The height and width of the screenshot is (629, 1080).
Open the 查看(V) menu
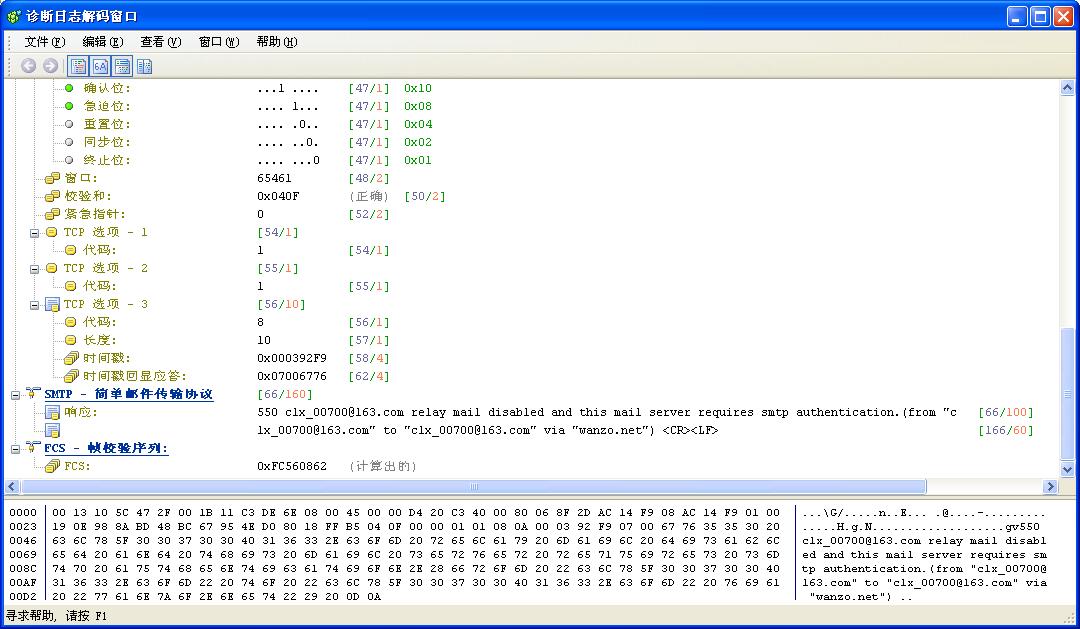[160, 42]
